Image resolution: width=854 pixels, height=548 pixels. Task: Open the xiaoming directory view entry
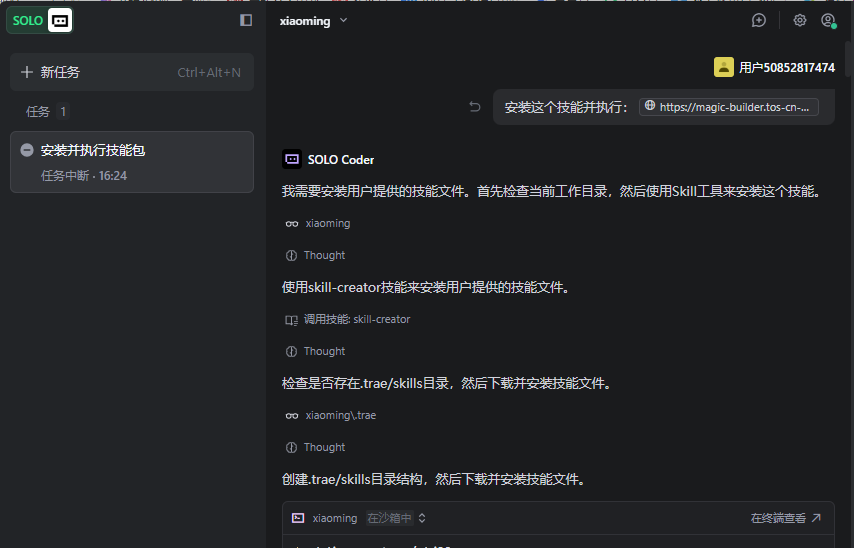click(318, 223)
